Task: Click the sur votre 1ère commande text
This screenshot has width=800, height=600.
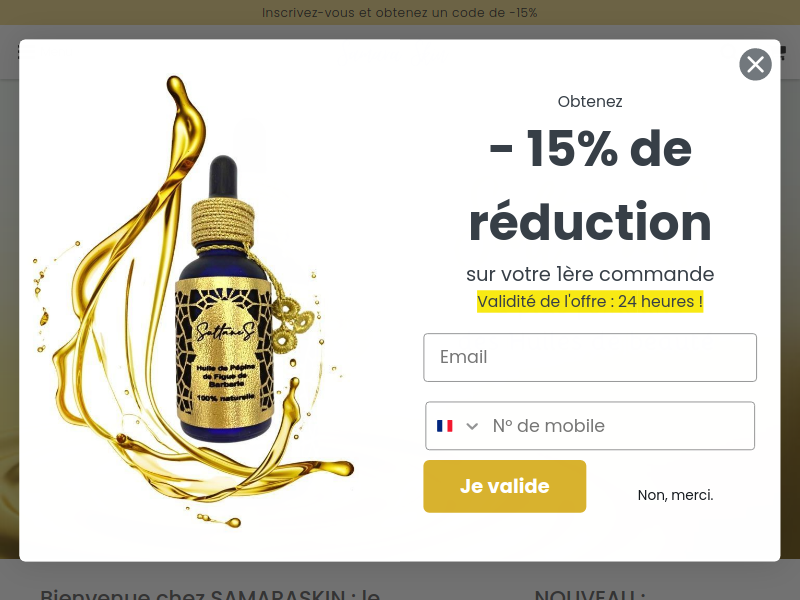Action: click(x=590, y=274)
